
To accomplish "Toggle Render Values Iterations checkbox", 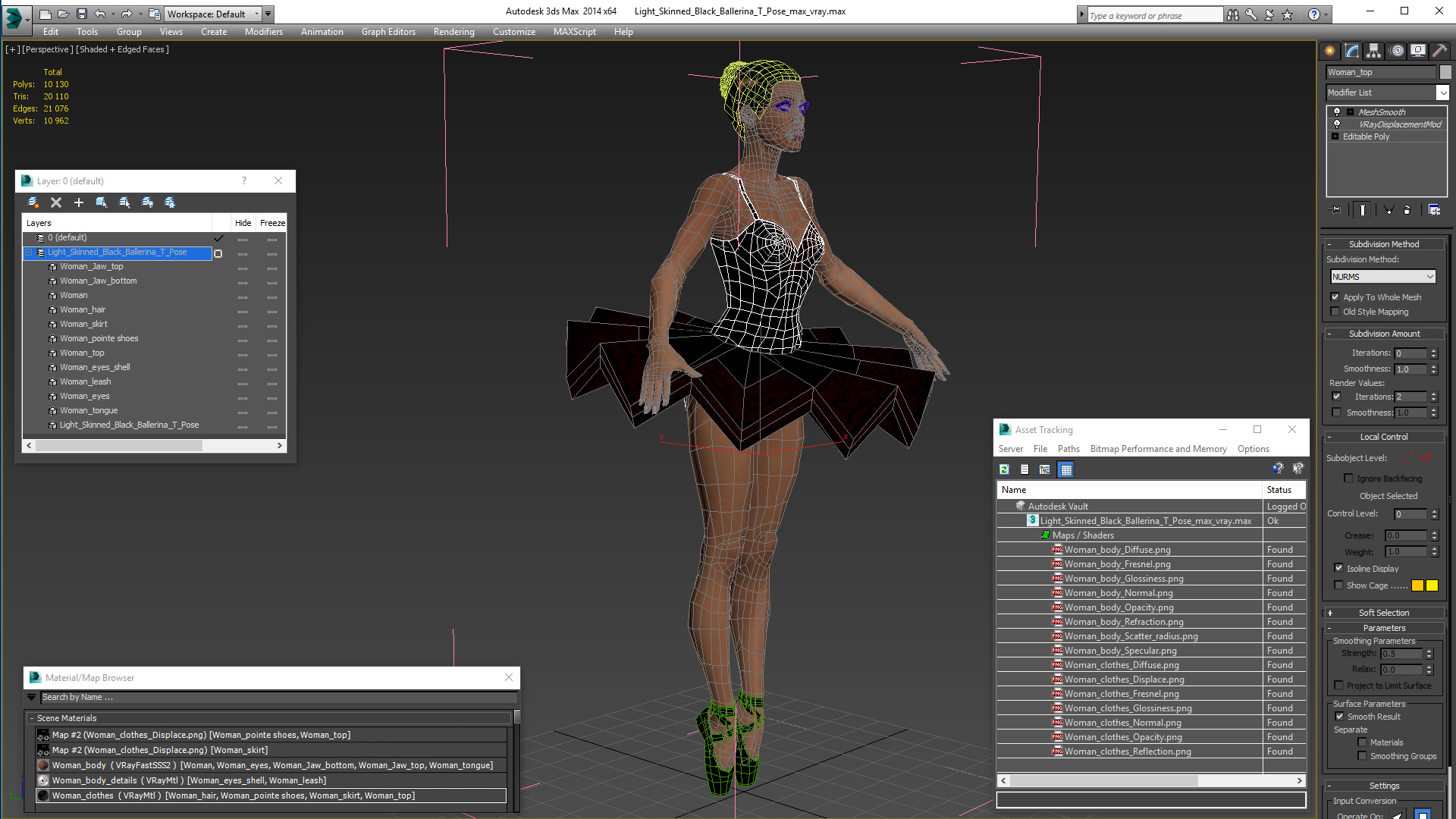I will (x=1336, y=397).
